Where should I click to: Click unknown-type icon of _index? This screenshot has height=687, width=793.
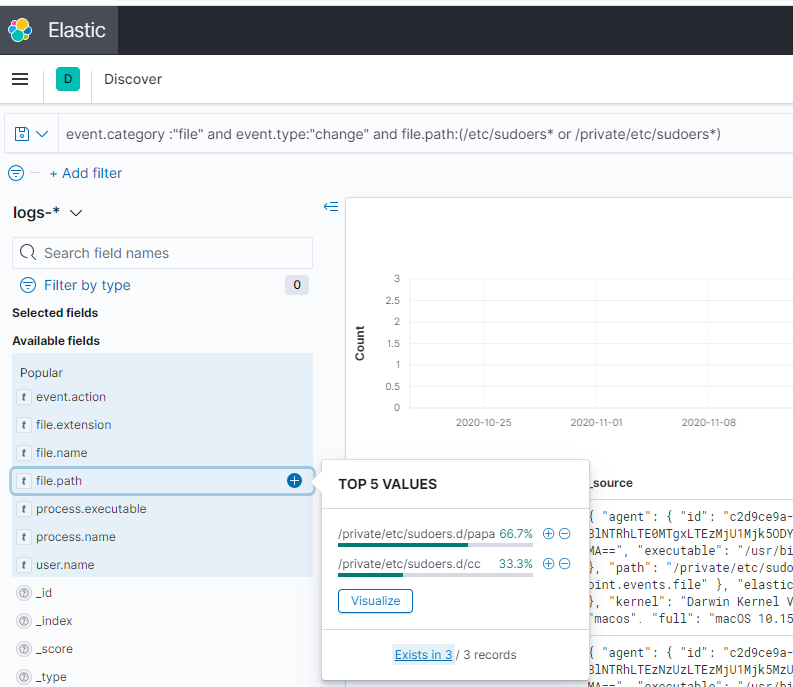[24, 621]
